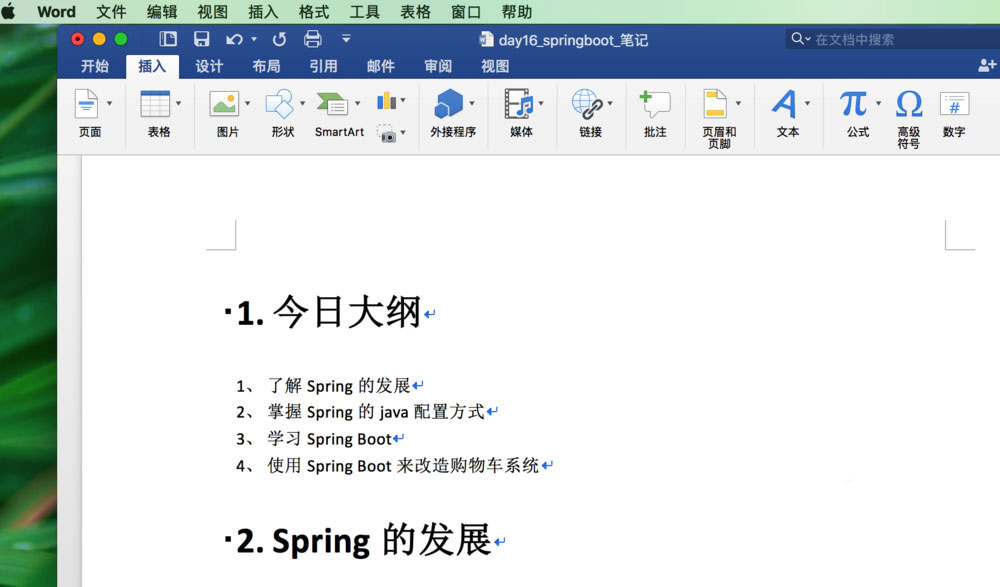The width and height of the screenshot is (1000, 587).
Task: Click the screenshot camera icon
Action: [386, 133]
